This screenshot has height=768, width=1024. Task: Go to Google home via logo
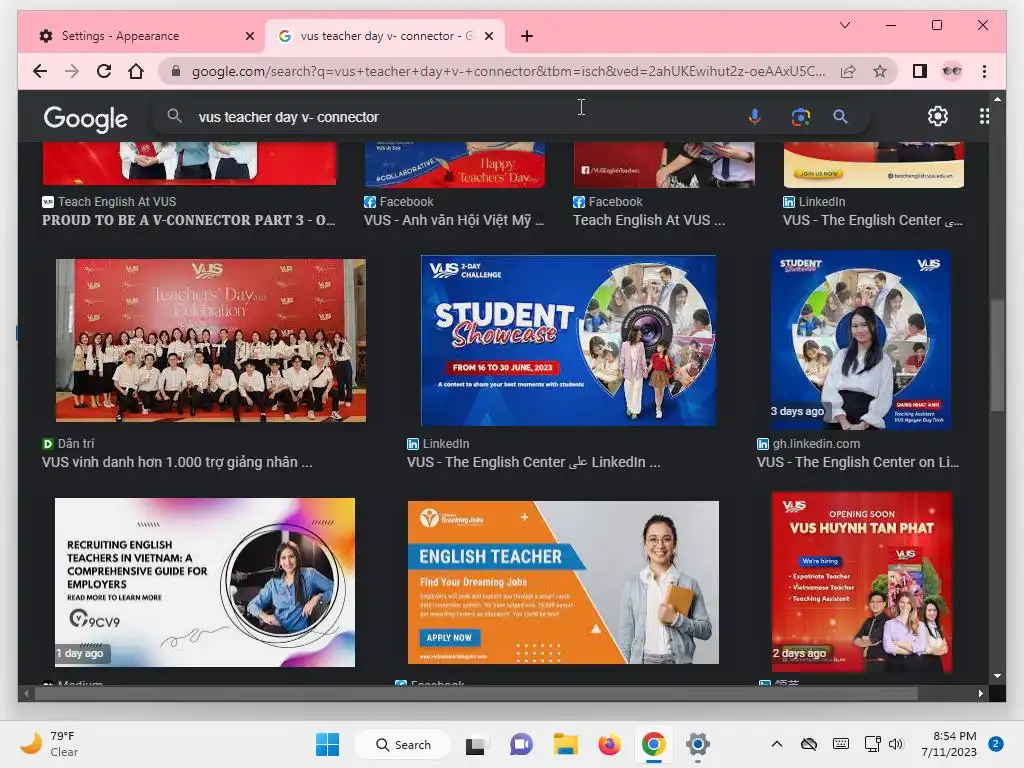(86, 118)
